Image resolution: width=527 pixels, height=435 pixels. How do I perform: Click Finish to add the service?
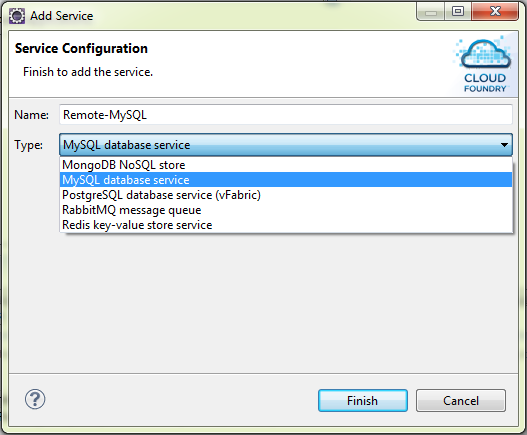(363, 400)
